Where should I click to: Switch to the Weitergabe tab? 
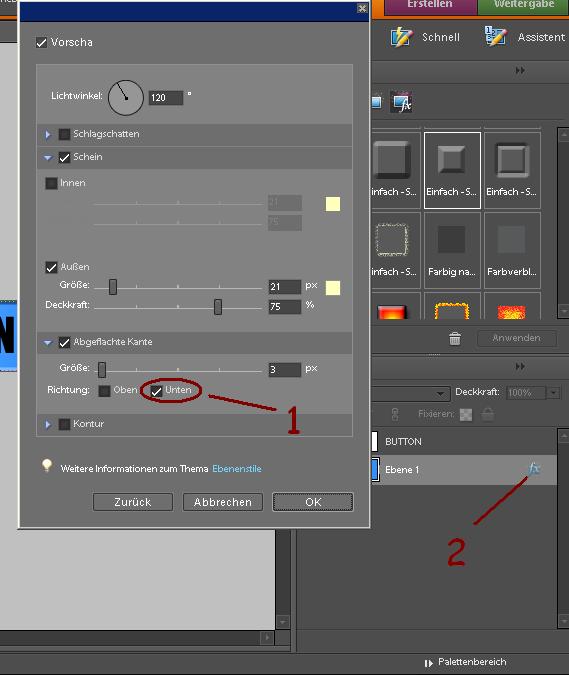pyautogui.click(x=524, y=6)
